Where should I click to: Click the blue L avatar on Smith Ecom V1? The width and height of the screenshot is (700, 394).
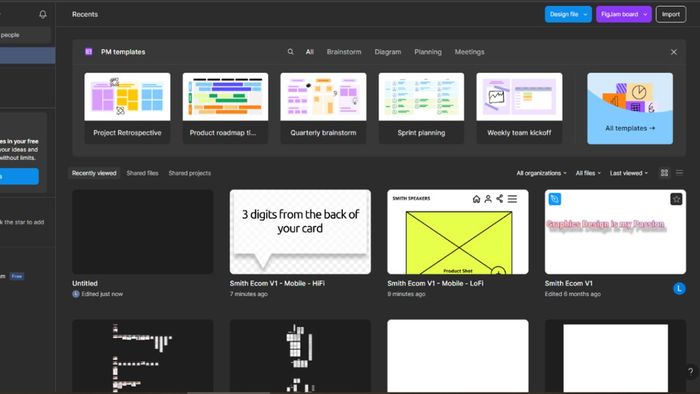point(679,289)
